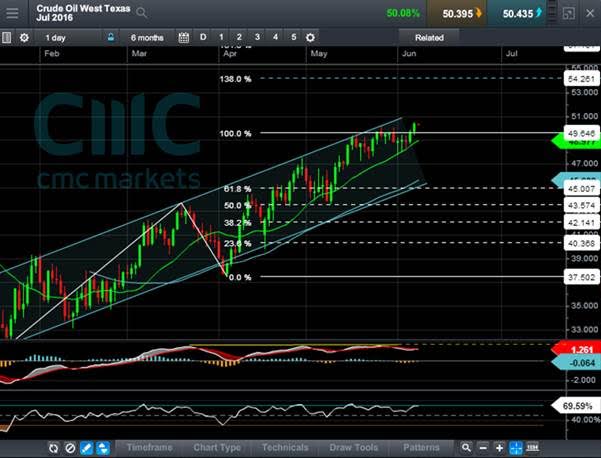
Task: Select chart preset 1
Action: 221,37
